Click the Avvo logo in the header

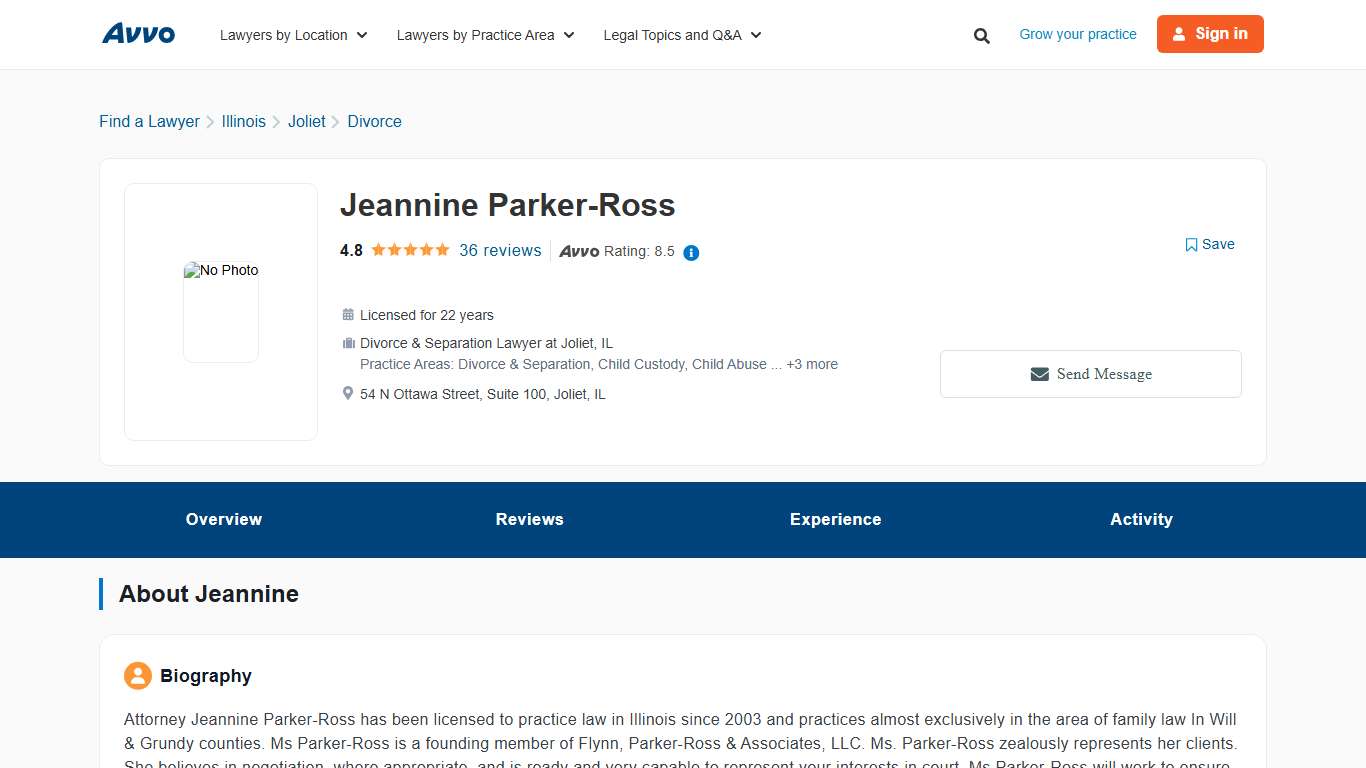tap(138, 33)
